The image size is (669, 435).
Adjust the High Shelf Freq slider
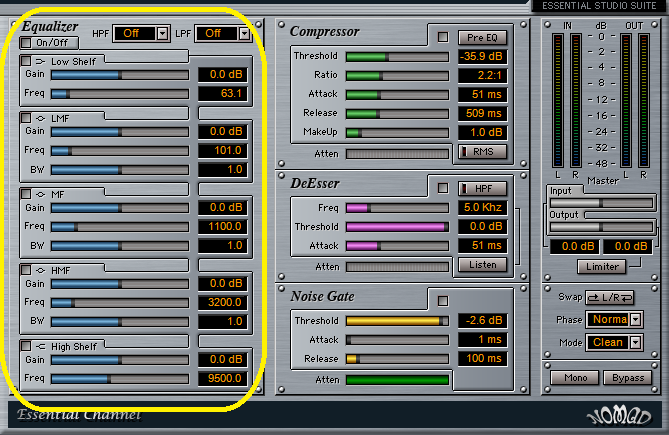120,379
